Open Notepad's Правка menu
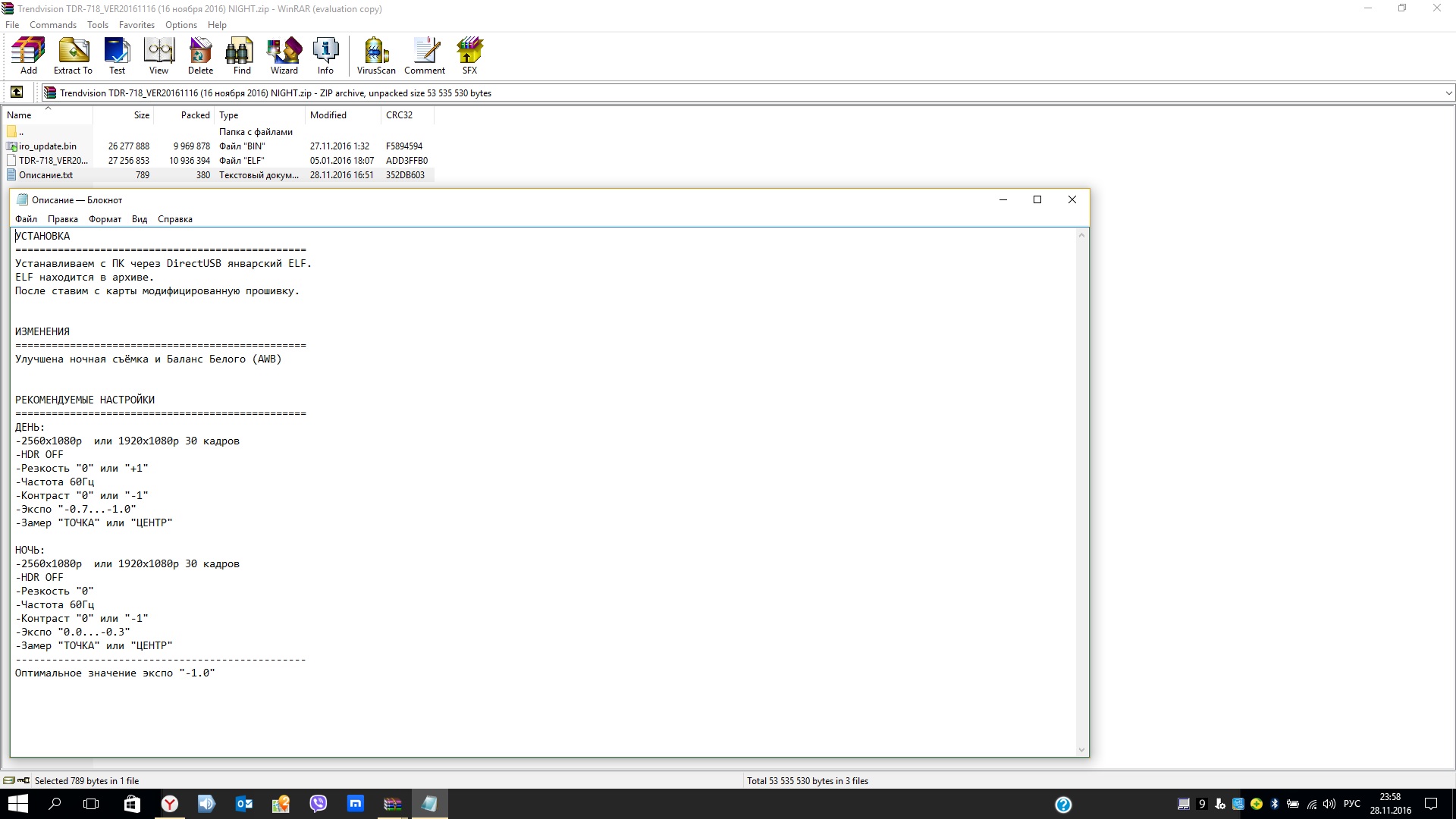The height and width of the screenshot is (819, 1456). tap(62, 219)
